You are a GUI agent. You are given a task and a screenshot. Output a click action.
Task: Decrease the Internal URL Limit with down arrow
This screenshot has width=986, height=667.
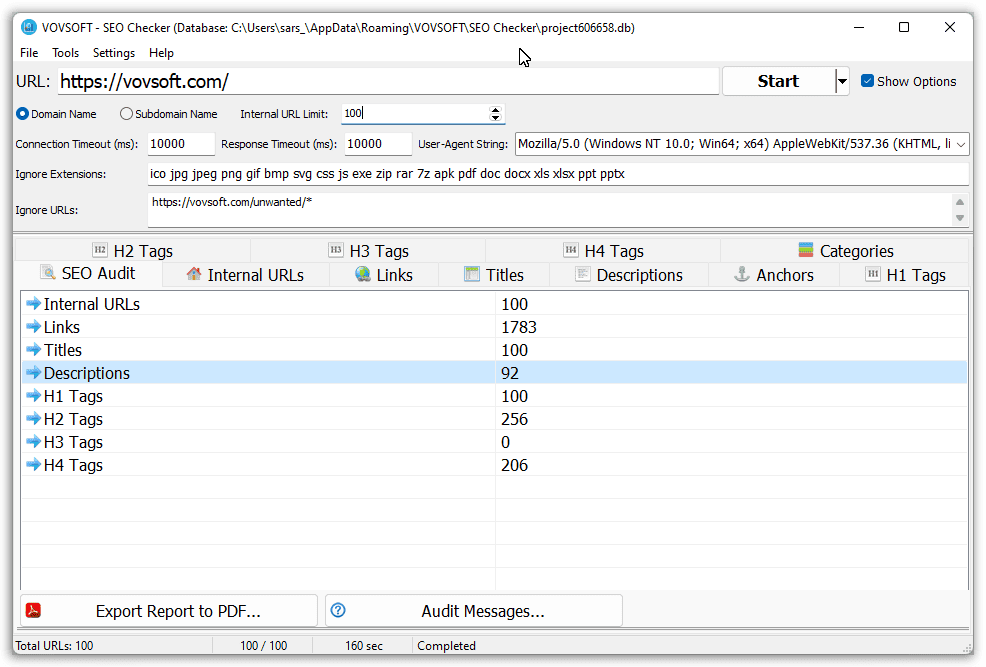point(496,118)
